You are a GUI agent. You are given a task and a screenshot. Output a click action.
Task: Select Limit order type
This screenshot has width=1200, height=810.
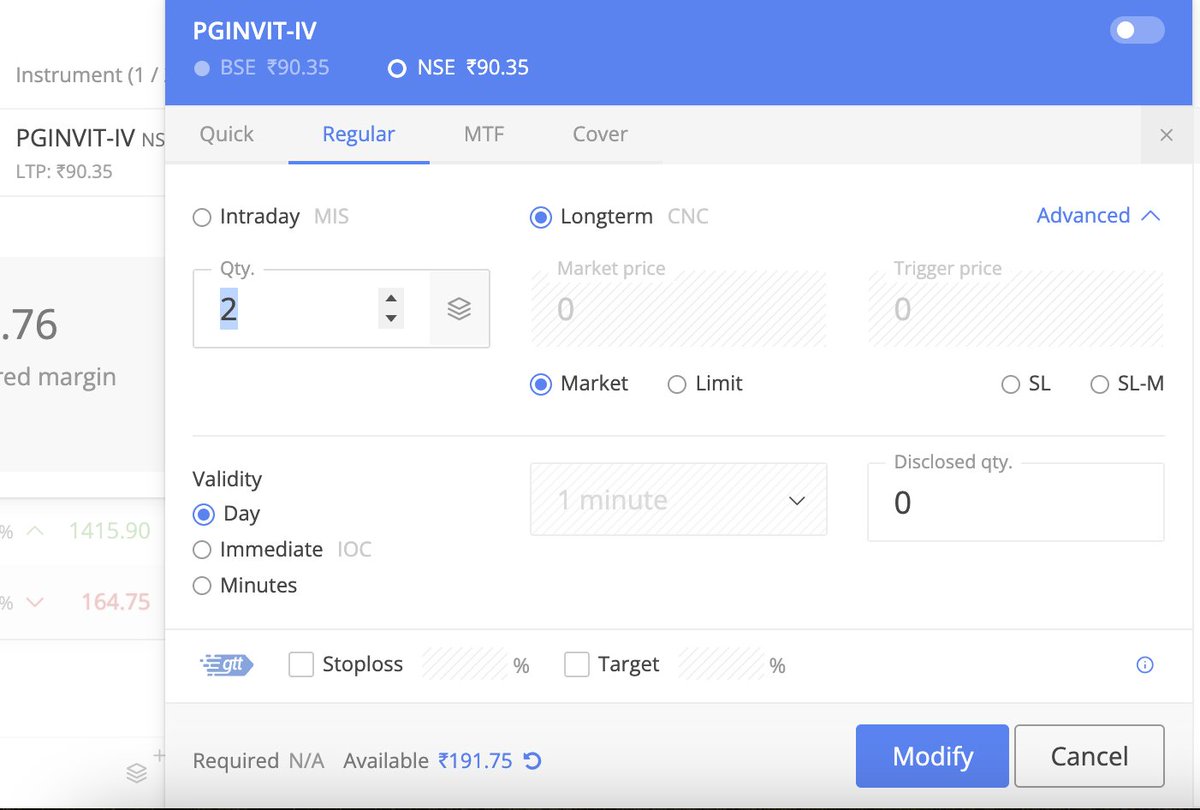pyautogui.click(x=677, y=384)
